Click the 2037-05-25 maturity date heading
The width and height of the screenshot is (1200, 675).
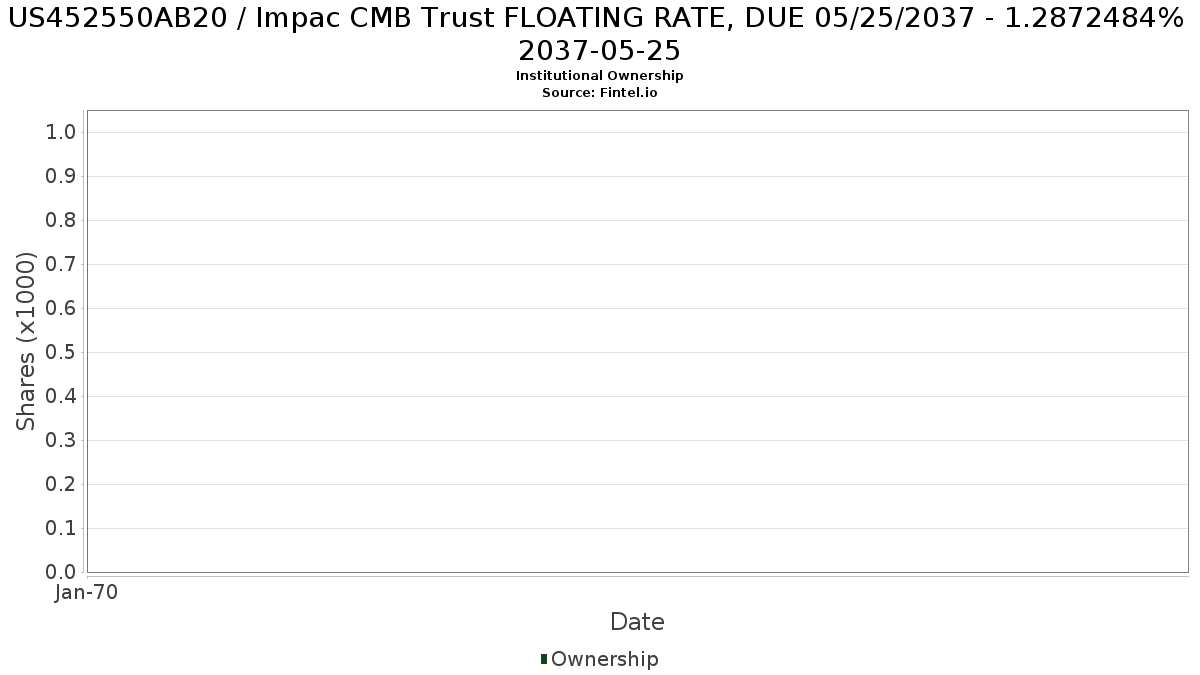point(599,51)
